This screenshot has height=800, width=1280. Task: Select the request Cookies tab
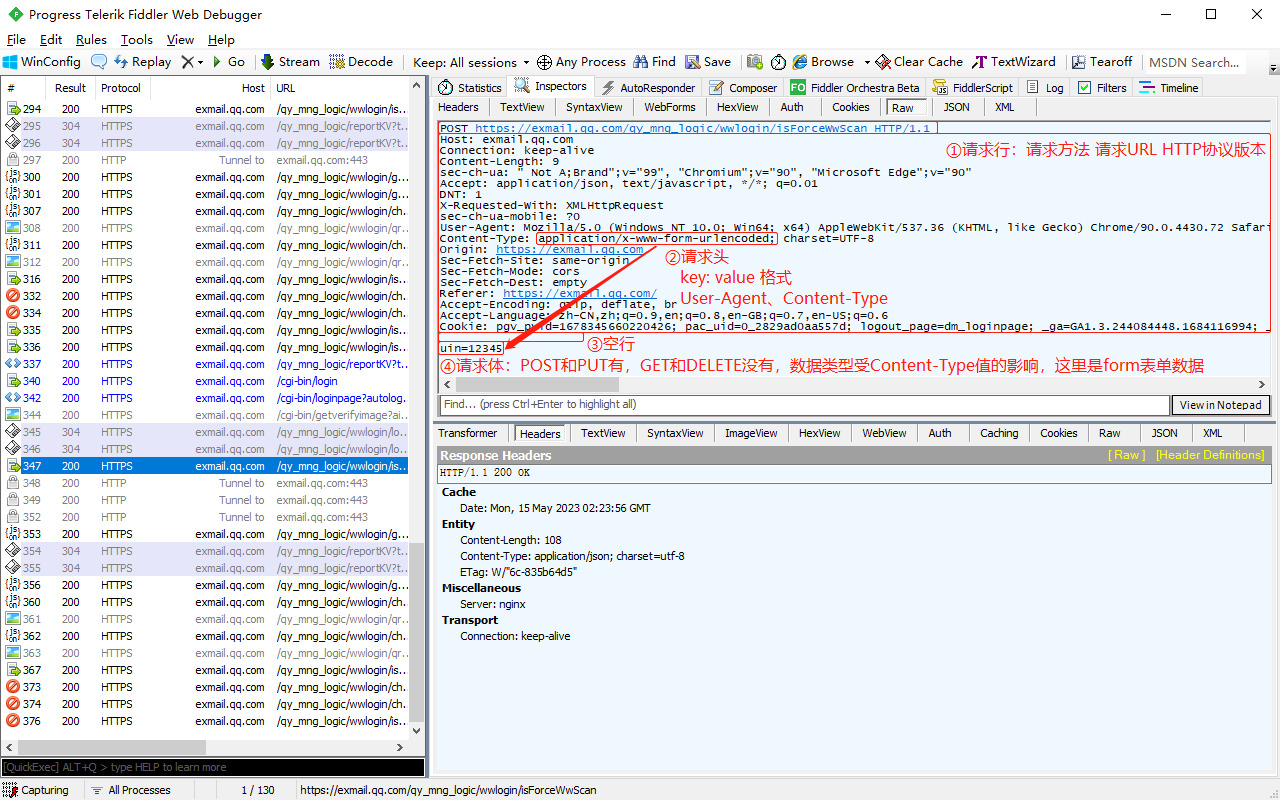pyautogui.click(x=851, y=107)
